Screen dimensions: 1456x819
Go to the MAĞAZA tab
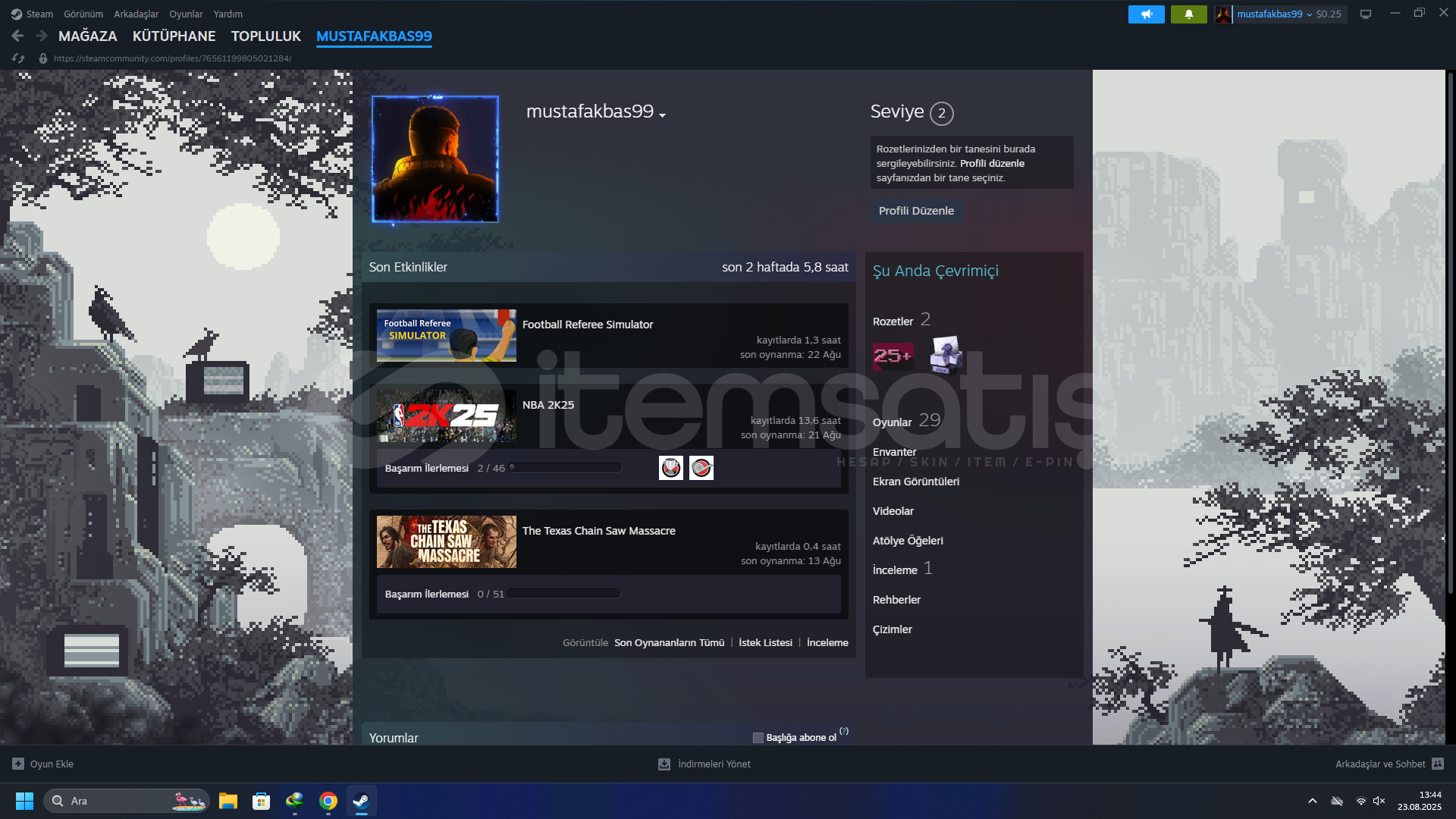[x=88, y=36]
